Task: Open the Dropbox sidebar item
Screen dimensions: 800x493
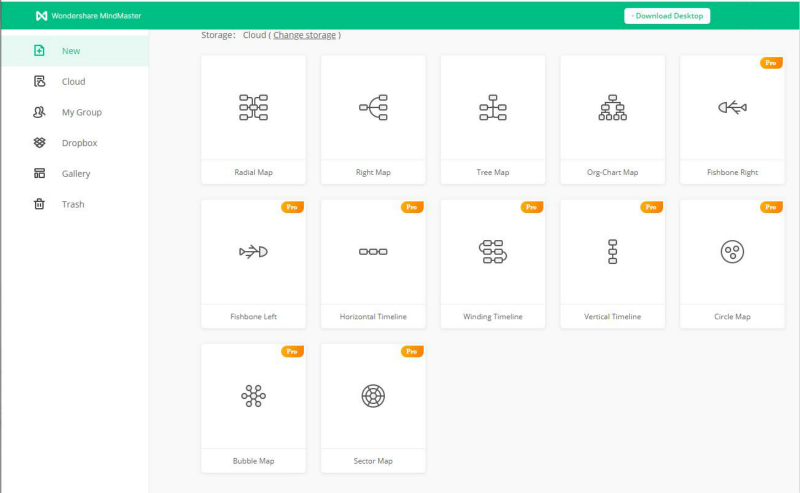Action: click(79, 143)
